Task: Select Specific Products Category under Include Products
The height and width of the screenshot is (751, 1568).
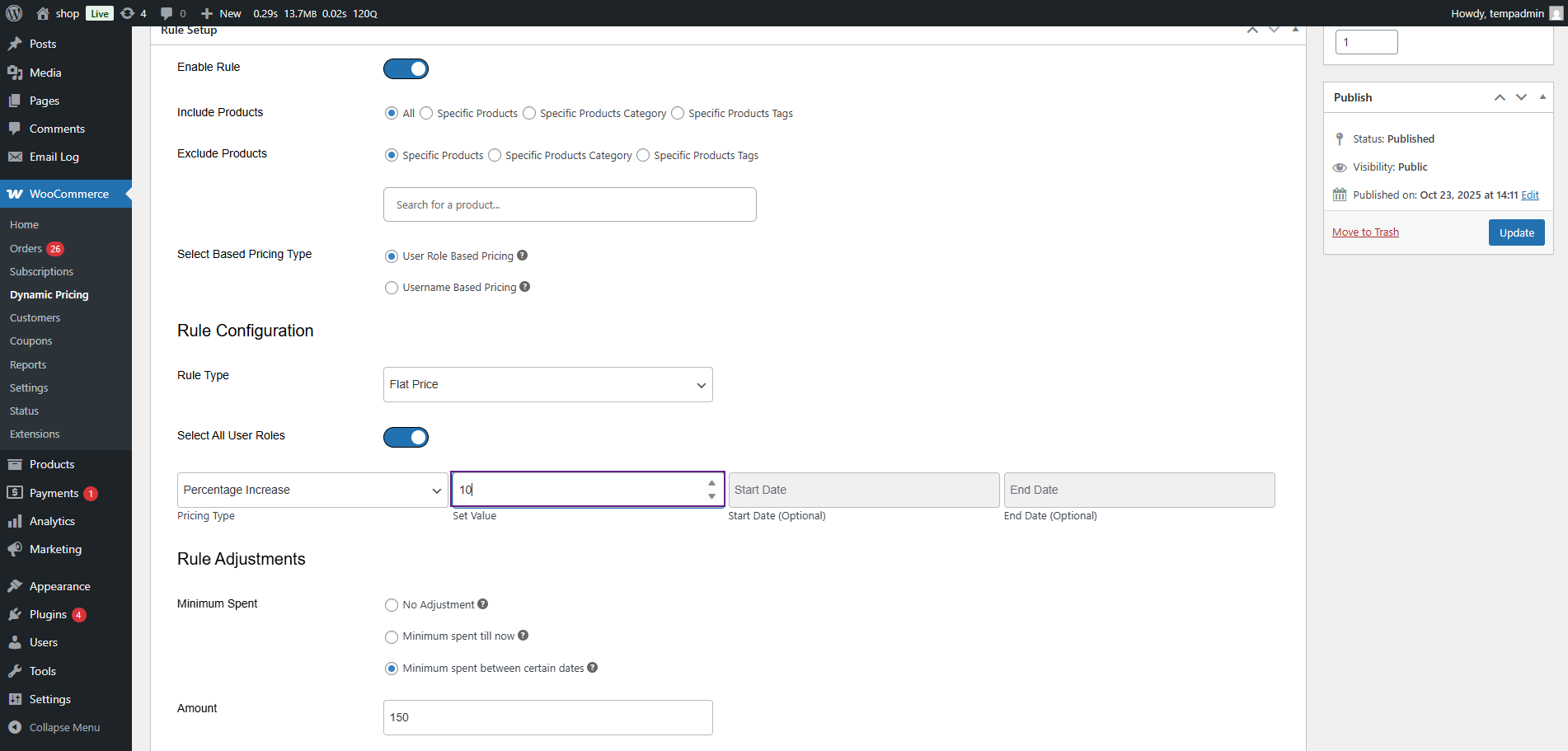Action: coord(529,114)
